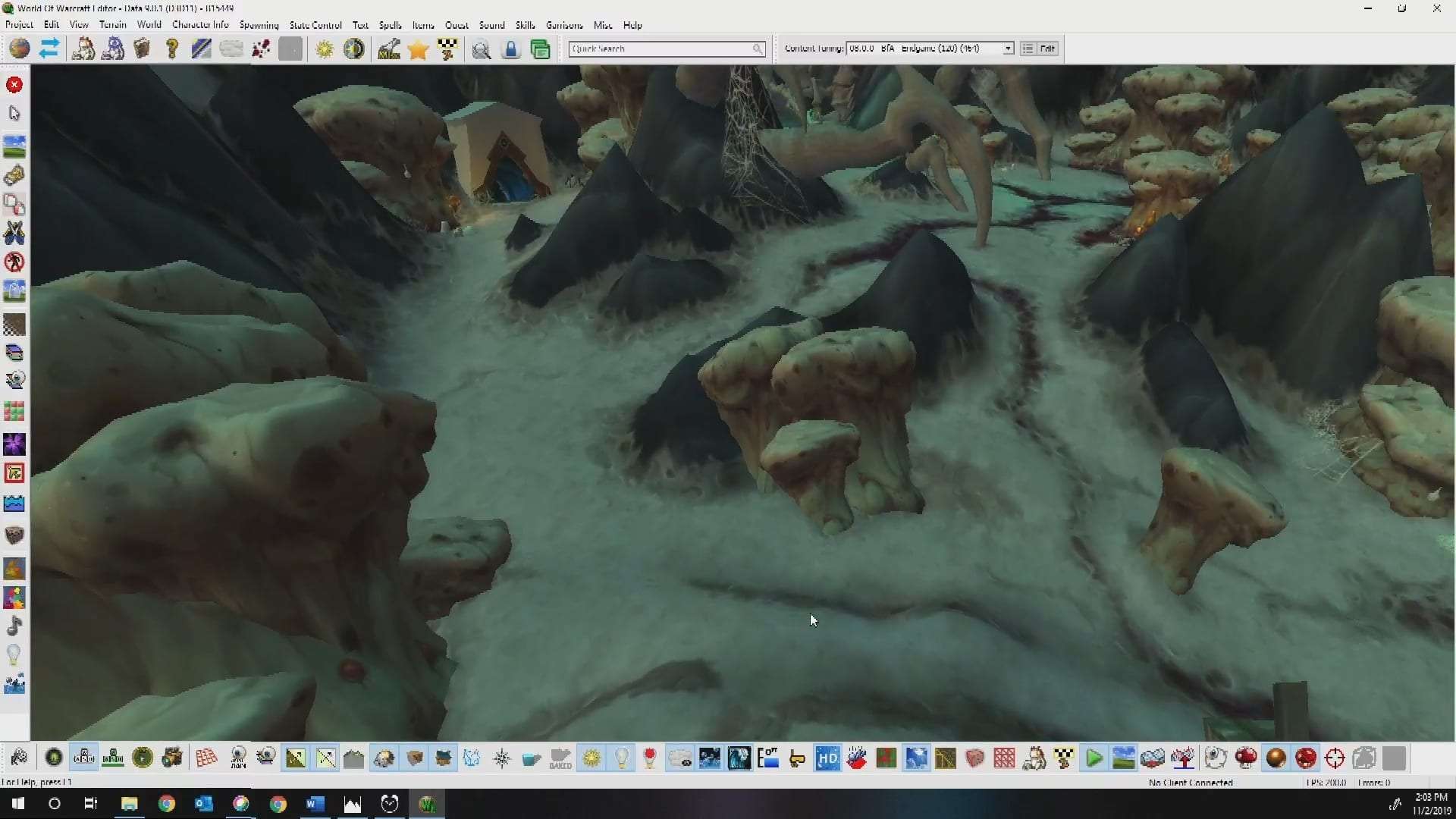Screen dimensions: 1456x819
Task: Click the list icon button beside Edit
Action: tap(1028, 49)
